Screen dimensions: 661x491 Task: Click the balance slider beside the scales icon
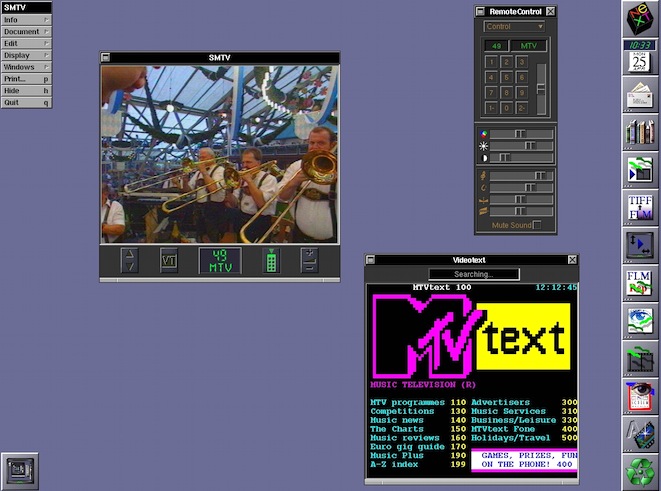click(x=521, y=199)
